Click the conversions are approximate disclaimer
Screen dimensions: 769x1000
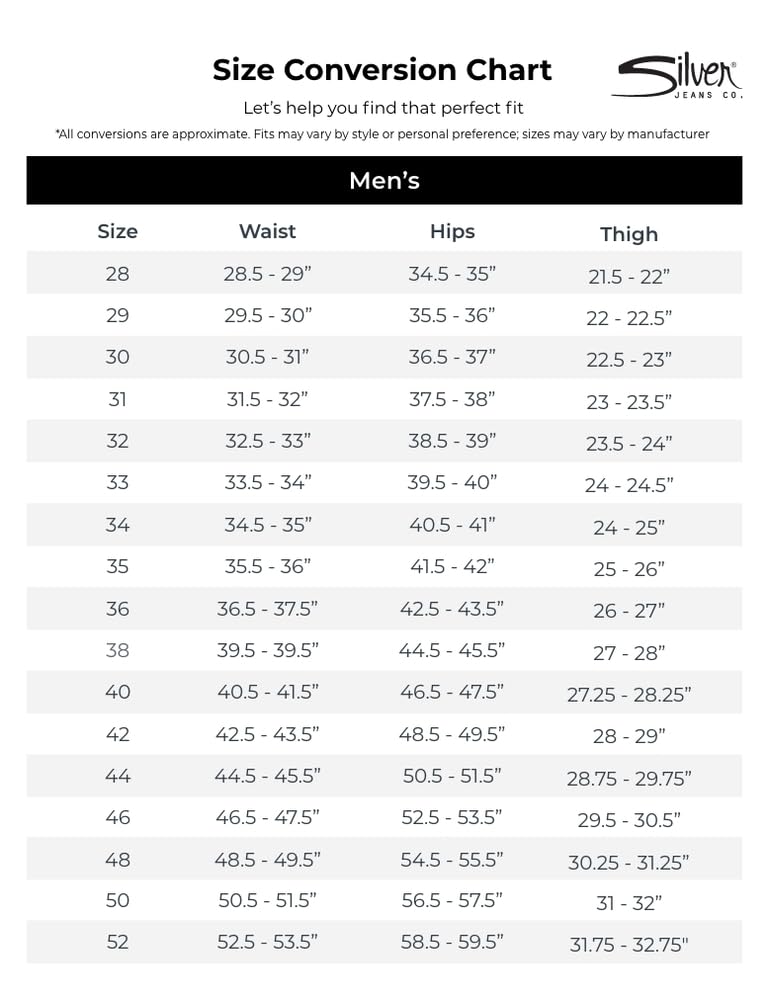tap(382, 134)
